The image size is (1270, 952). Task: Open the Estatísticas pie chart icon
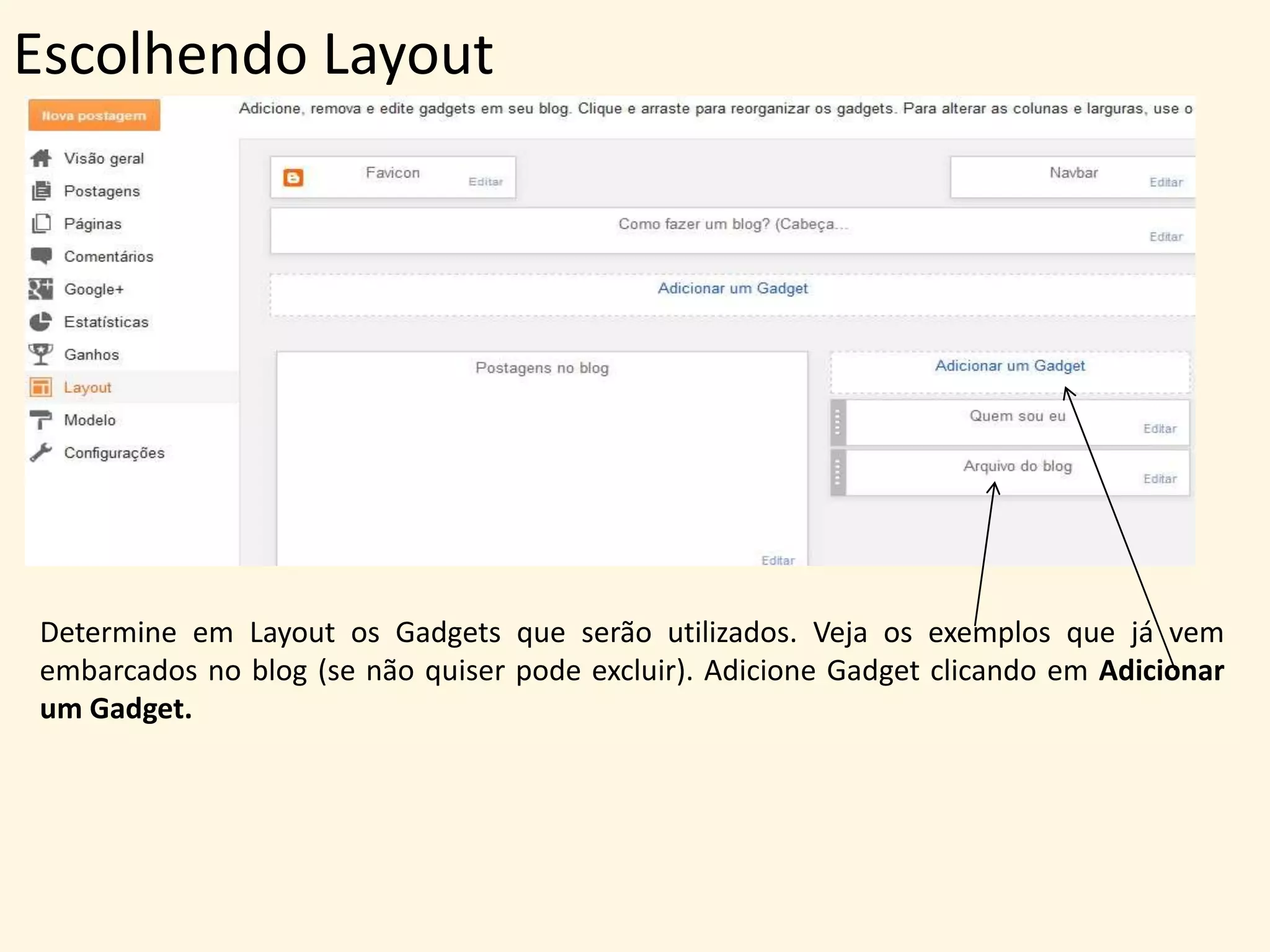pyautogui.click(x=41, y=322)
